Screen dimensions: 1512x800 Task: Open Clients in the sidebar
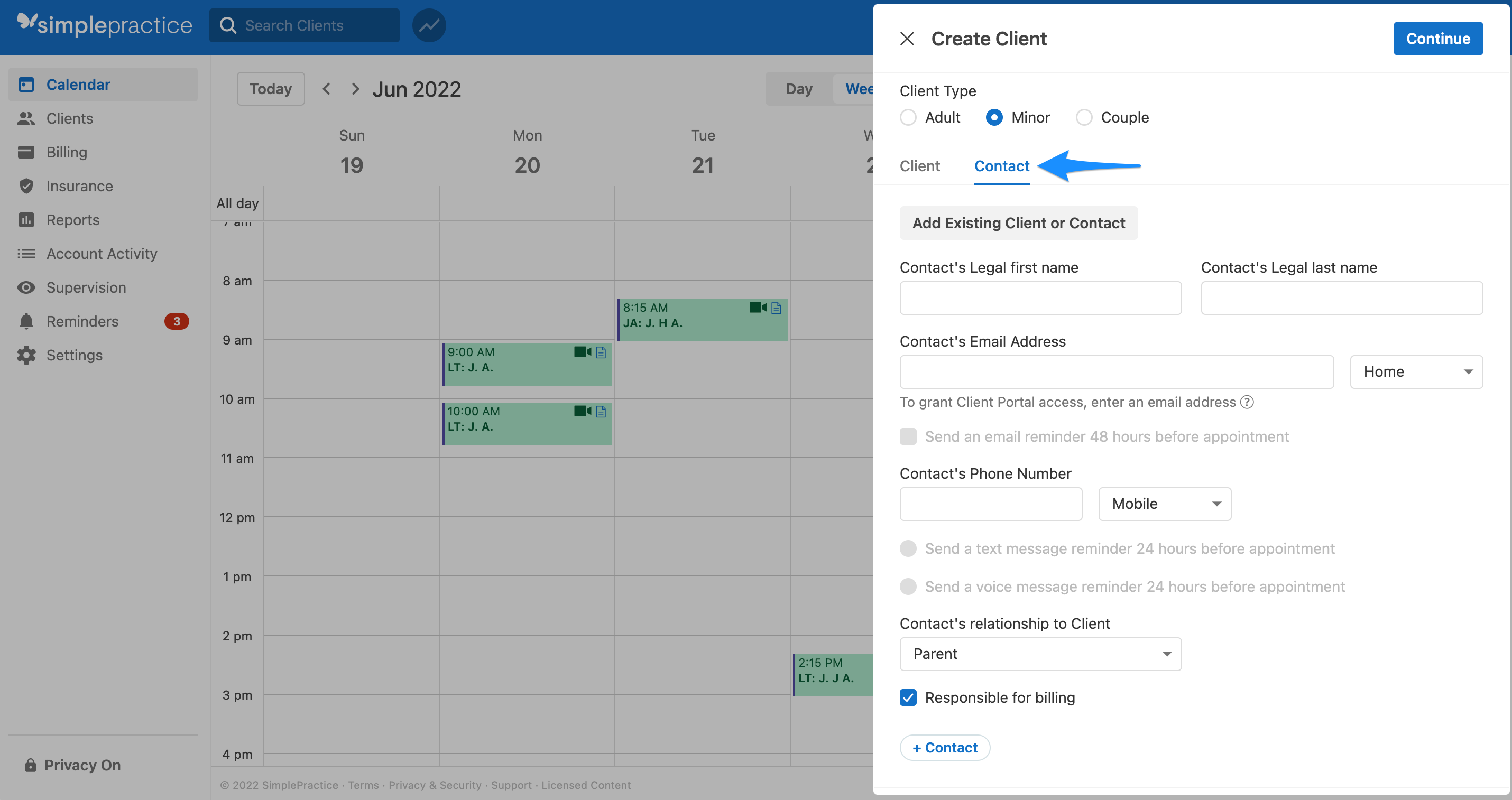point(103,118)
